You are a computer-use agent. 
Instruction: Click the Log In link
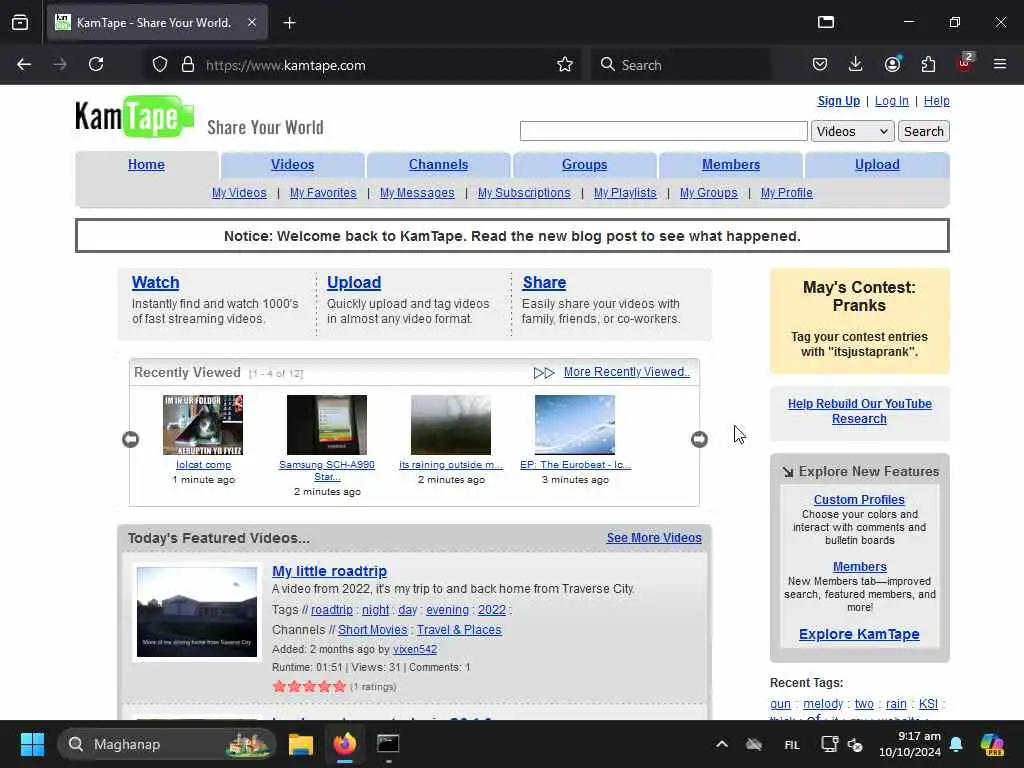[x=891, y=101]
